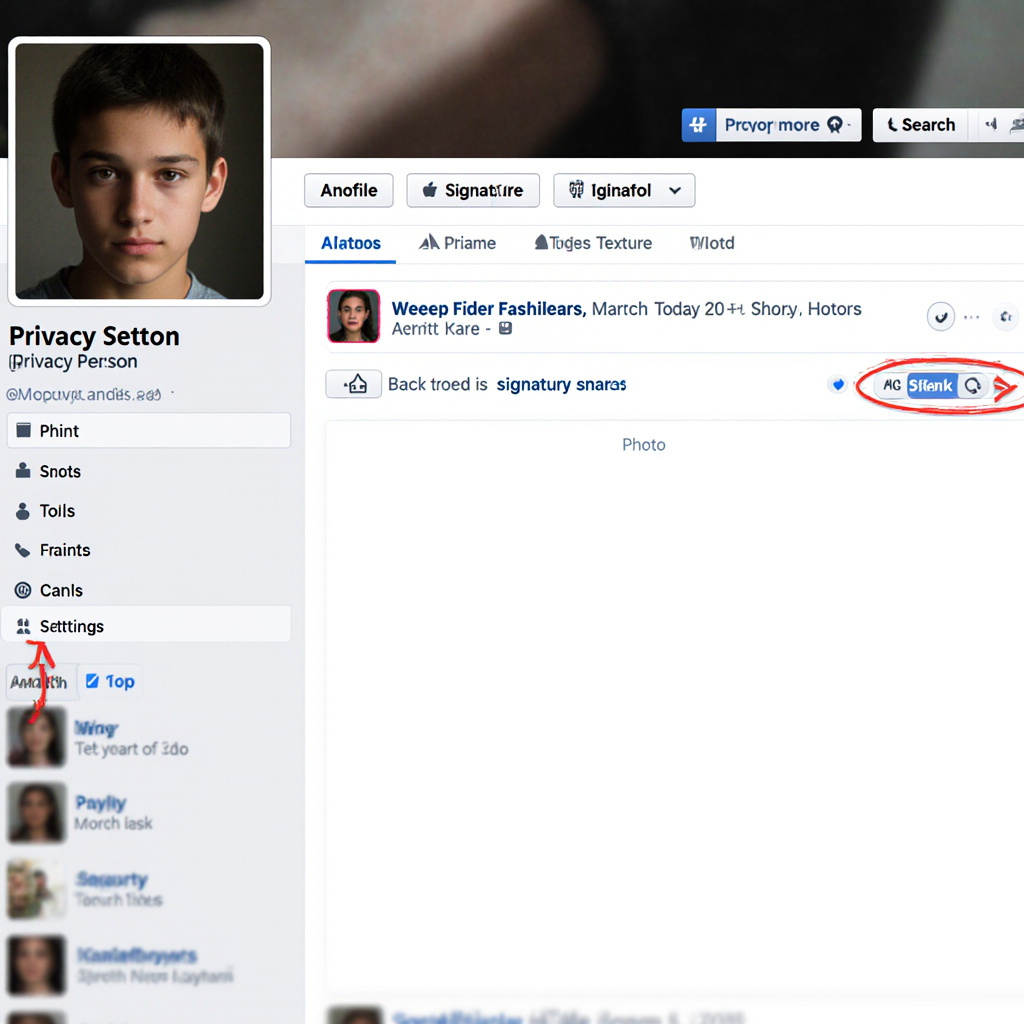Click small save icon after Aerritt Kare
The image size is (1024, 1024).
pyautogui.click(x=505, y=328)
